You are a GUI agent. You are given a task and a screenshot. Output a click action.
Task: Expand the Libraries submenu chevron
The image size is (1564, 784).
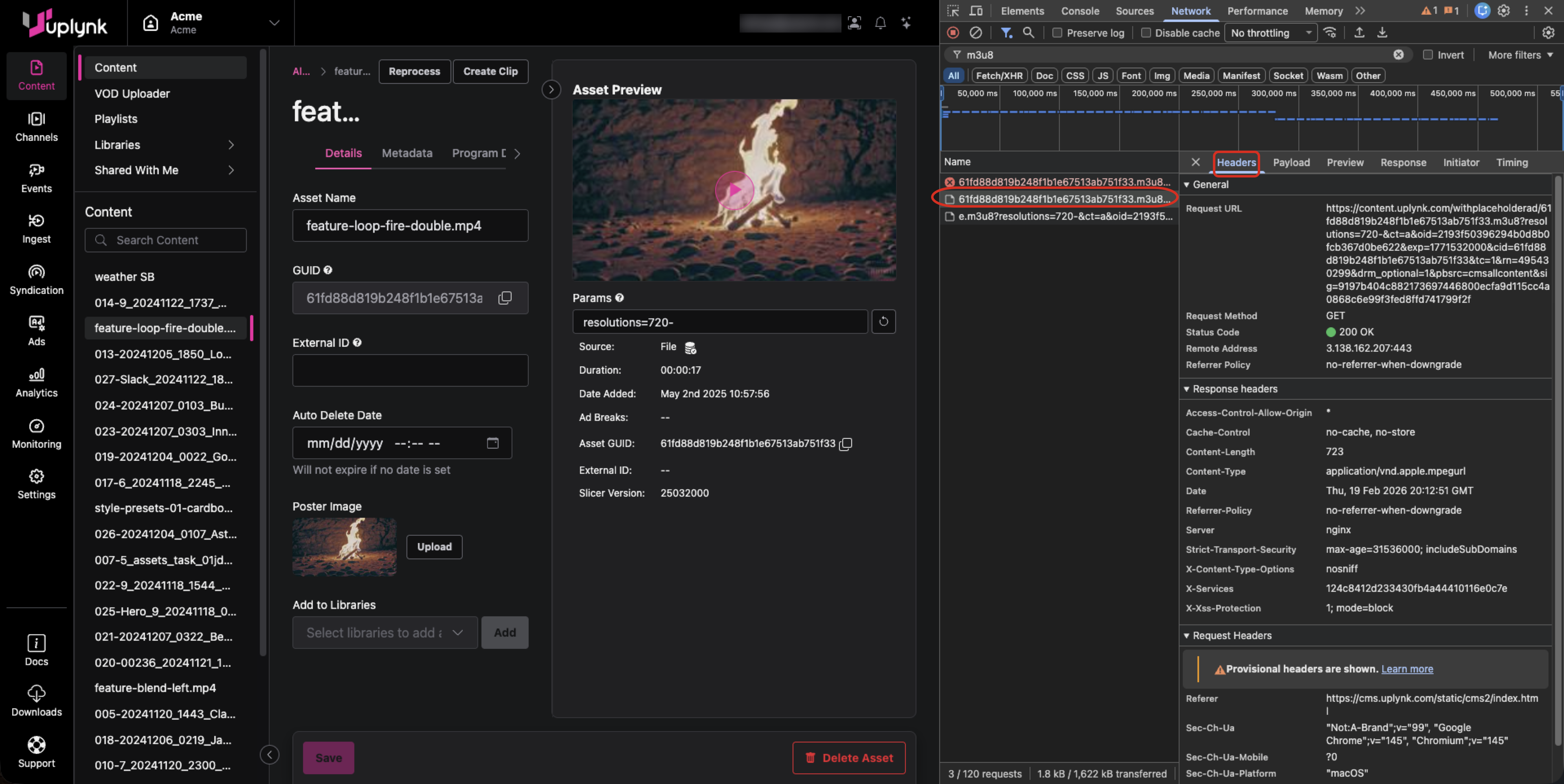pos(231,145)
